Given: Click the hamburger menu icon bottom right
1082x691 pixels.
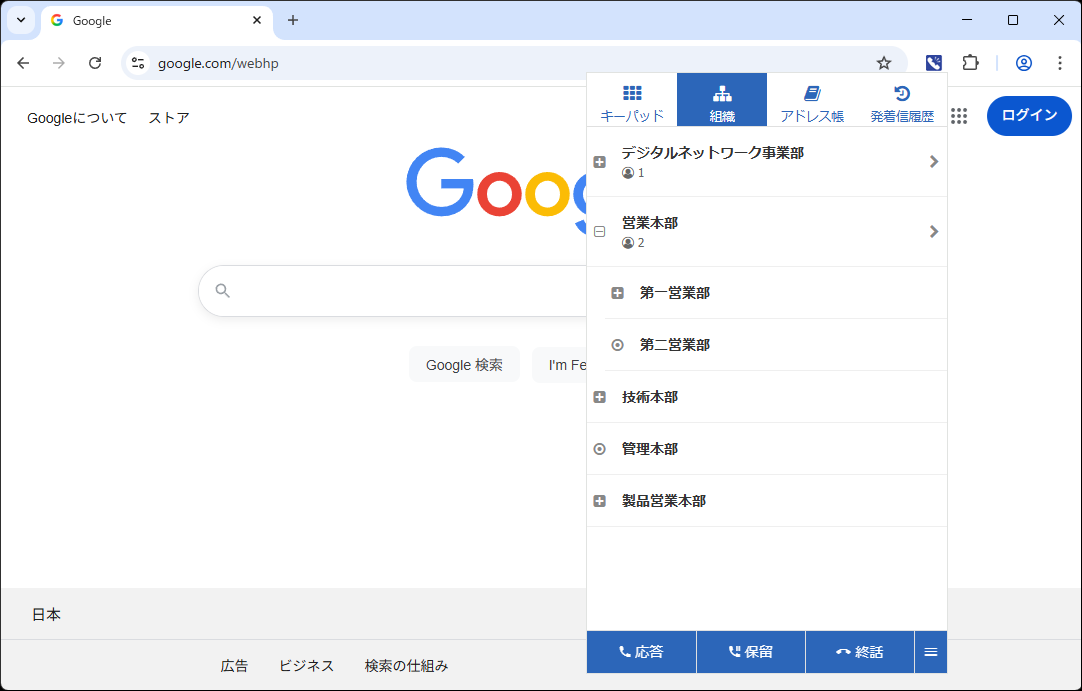Looking at the screenshot, I should click(x=930, y=651).
